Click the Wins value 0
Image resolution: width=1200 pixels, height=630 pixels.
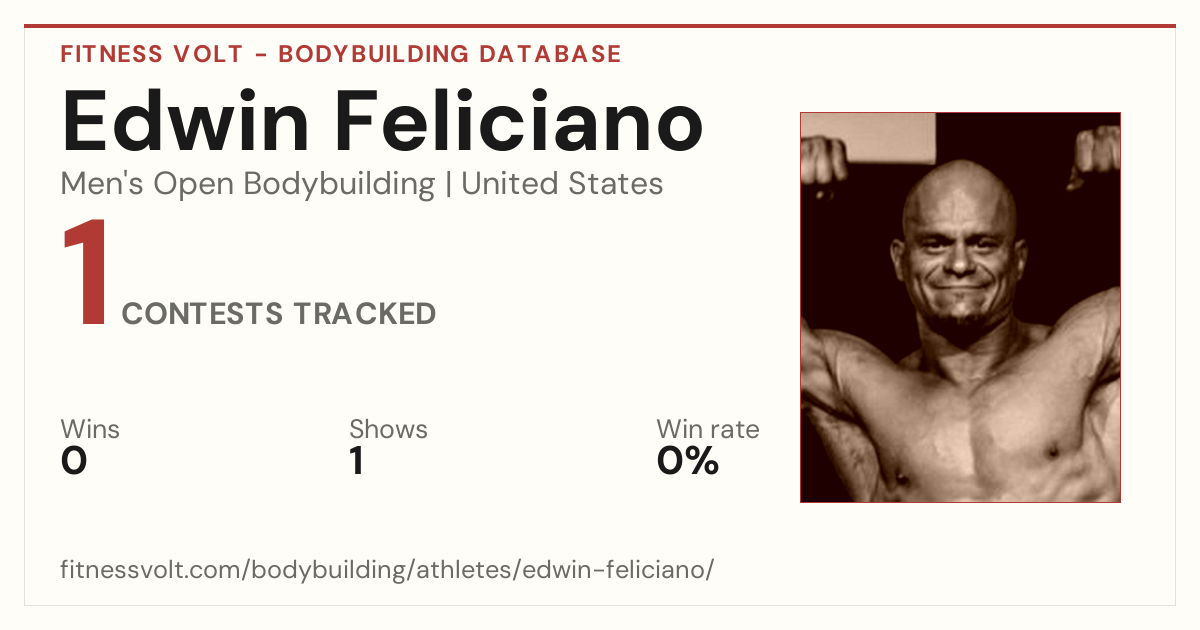(75, 461)
